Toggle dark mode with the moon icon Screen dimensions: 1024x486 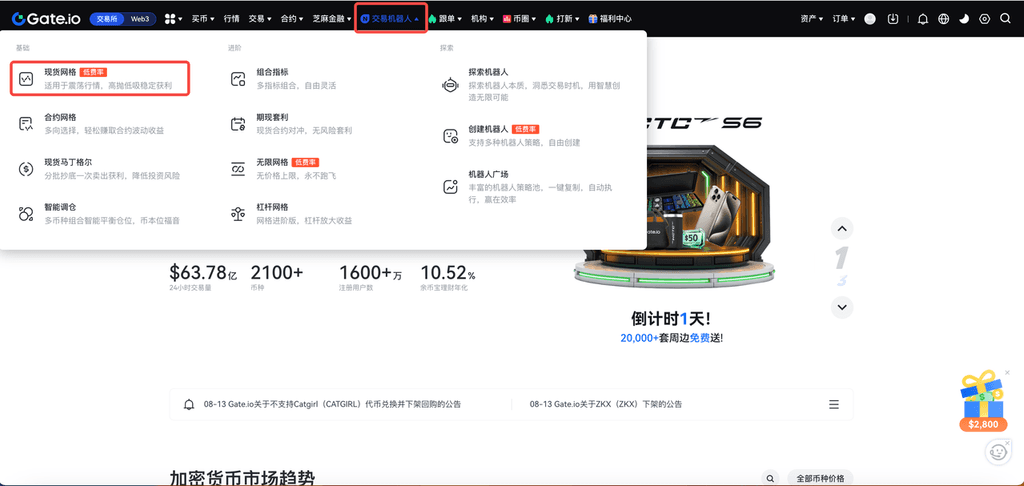coord(964,19)
